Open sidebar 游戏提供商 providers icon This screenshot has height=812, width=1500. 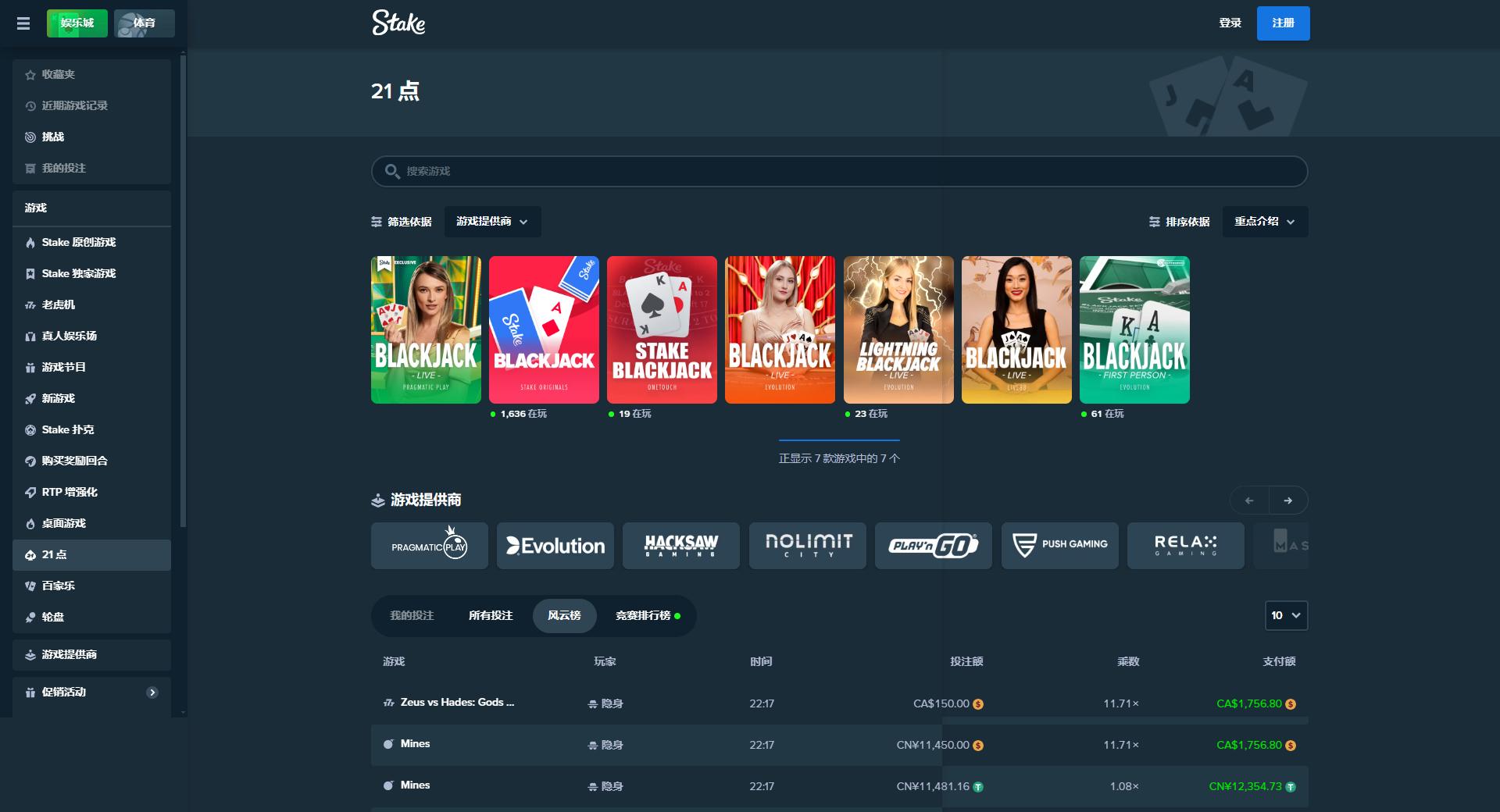pyautogui.click(x=30, y=655)
